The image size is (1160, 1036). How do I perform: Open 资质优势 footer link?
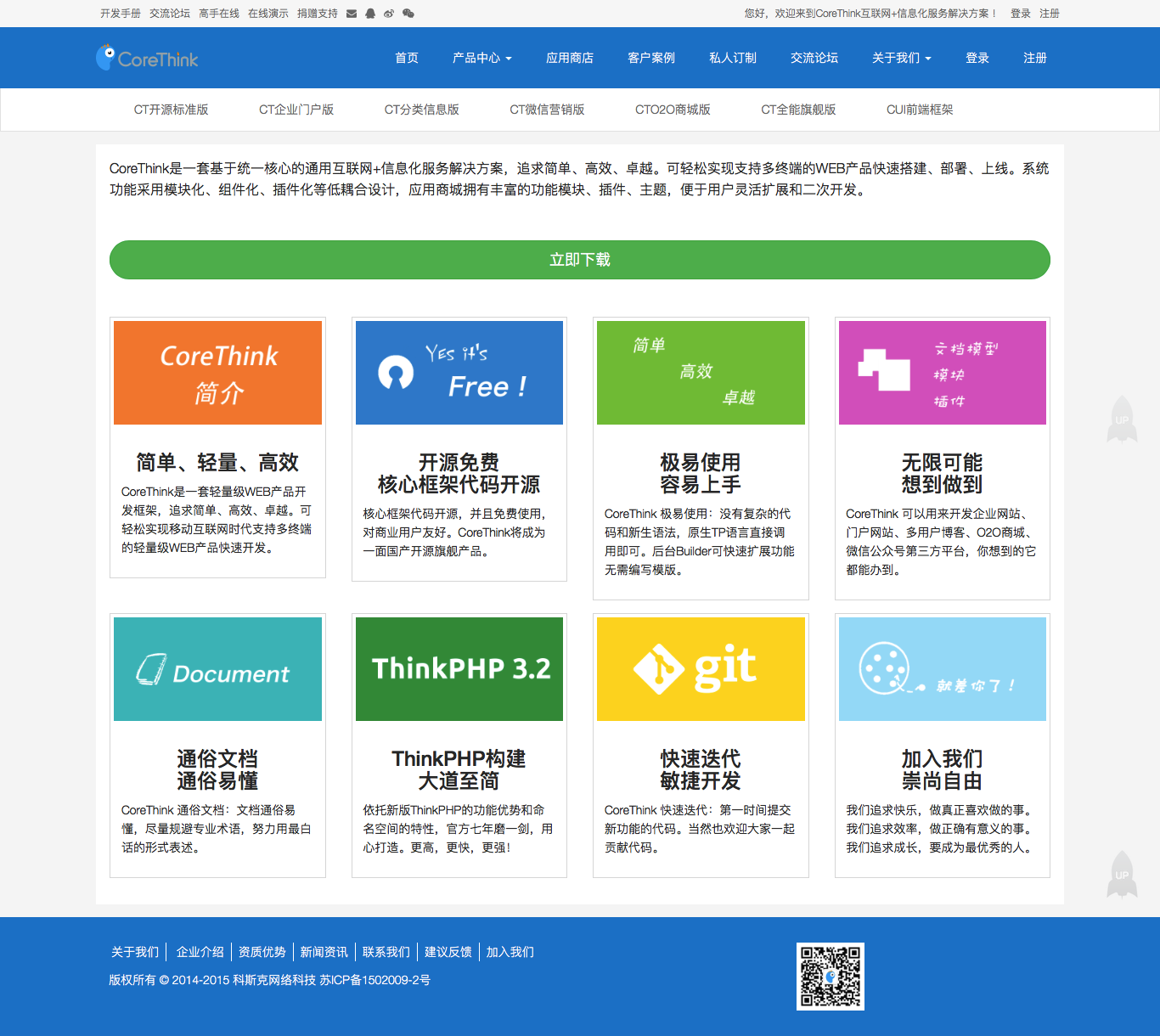pyautogui.click(x=262, y=952)
